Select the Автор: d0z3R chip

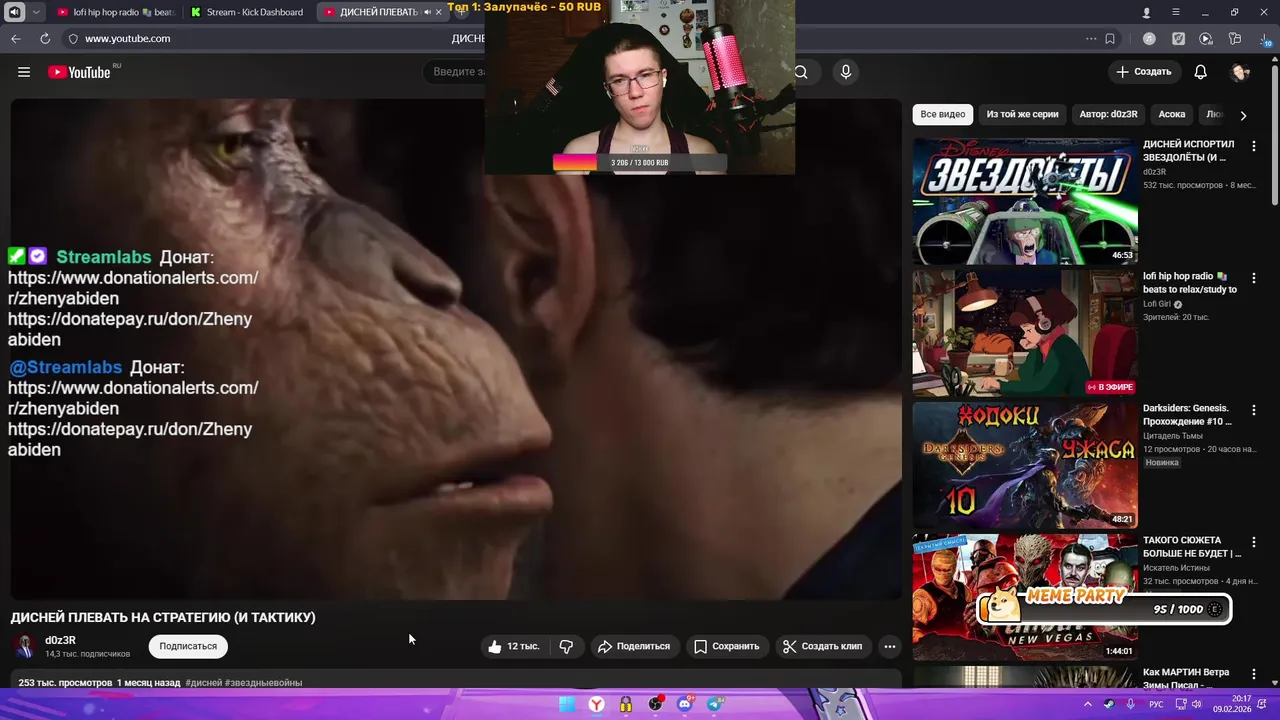coord(1108,114)
